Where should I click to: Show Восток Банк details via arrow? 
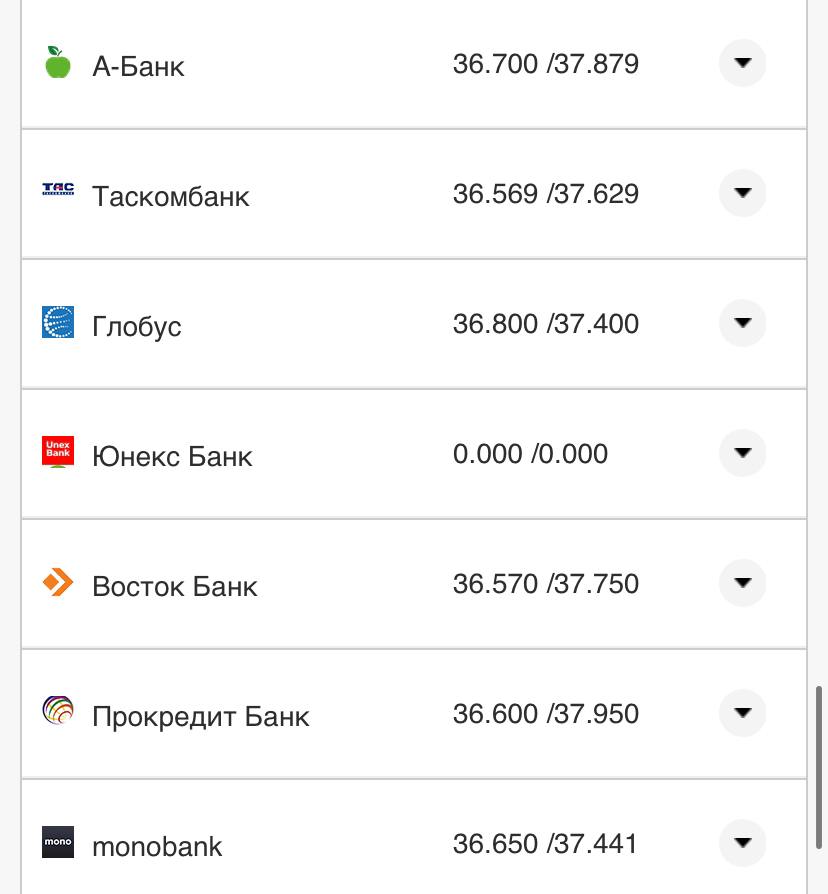click(x=742, y=583)
